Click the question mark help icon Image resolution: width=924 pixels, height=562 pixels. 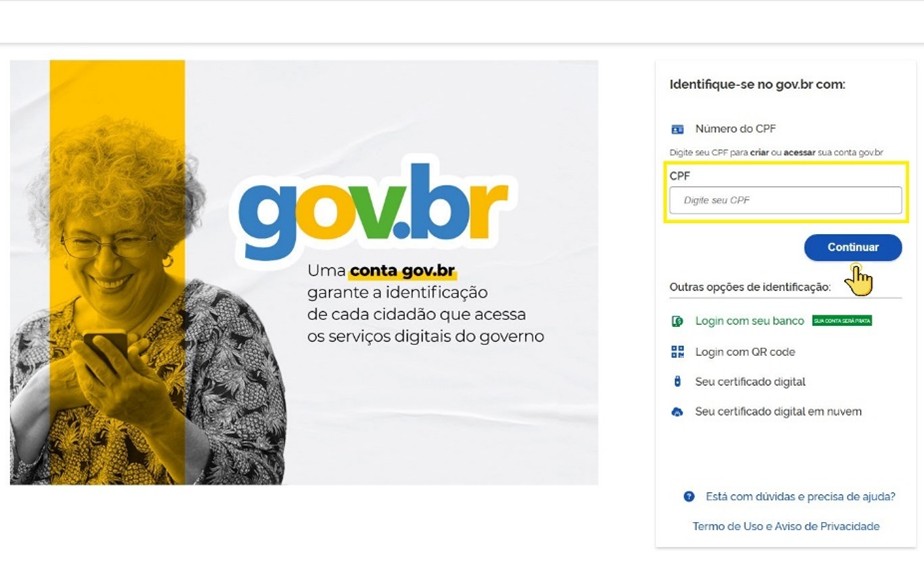pos(689,497)
